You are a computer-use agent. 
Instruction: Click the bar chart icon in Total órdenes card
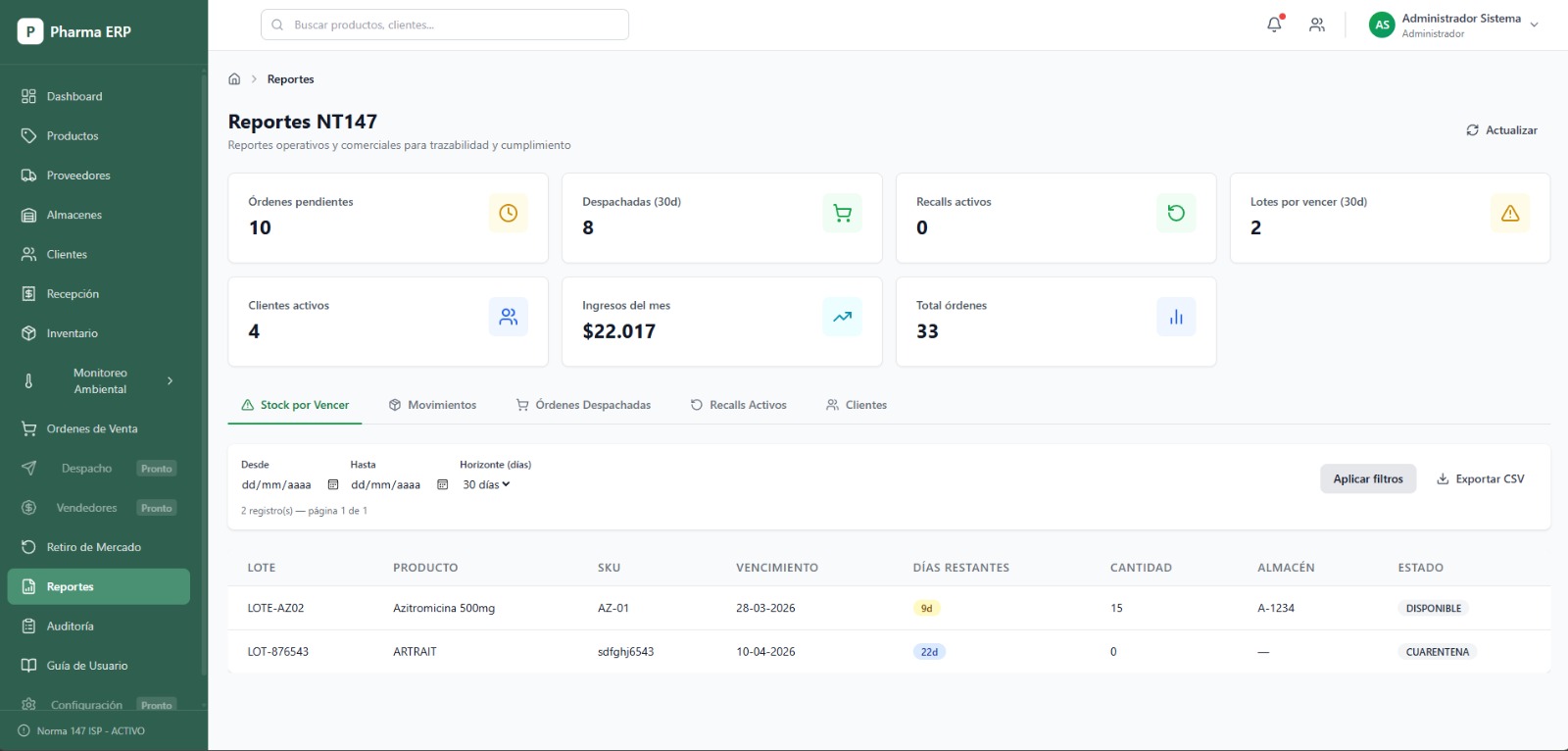click(x=1176, y=317)
